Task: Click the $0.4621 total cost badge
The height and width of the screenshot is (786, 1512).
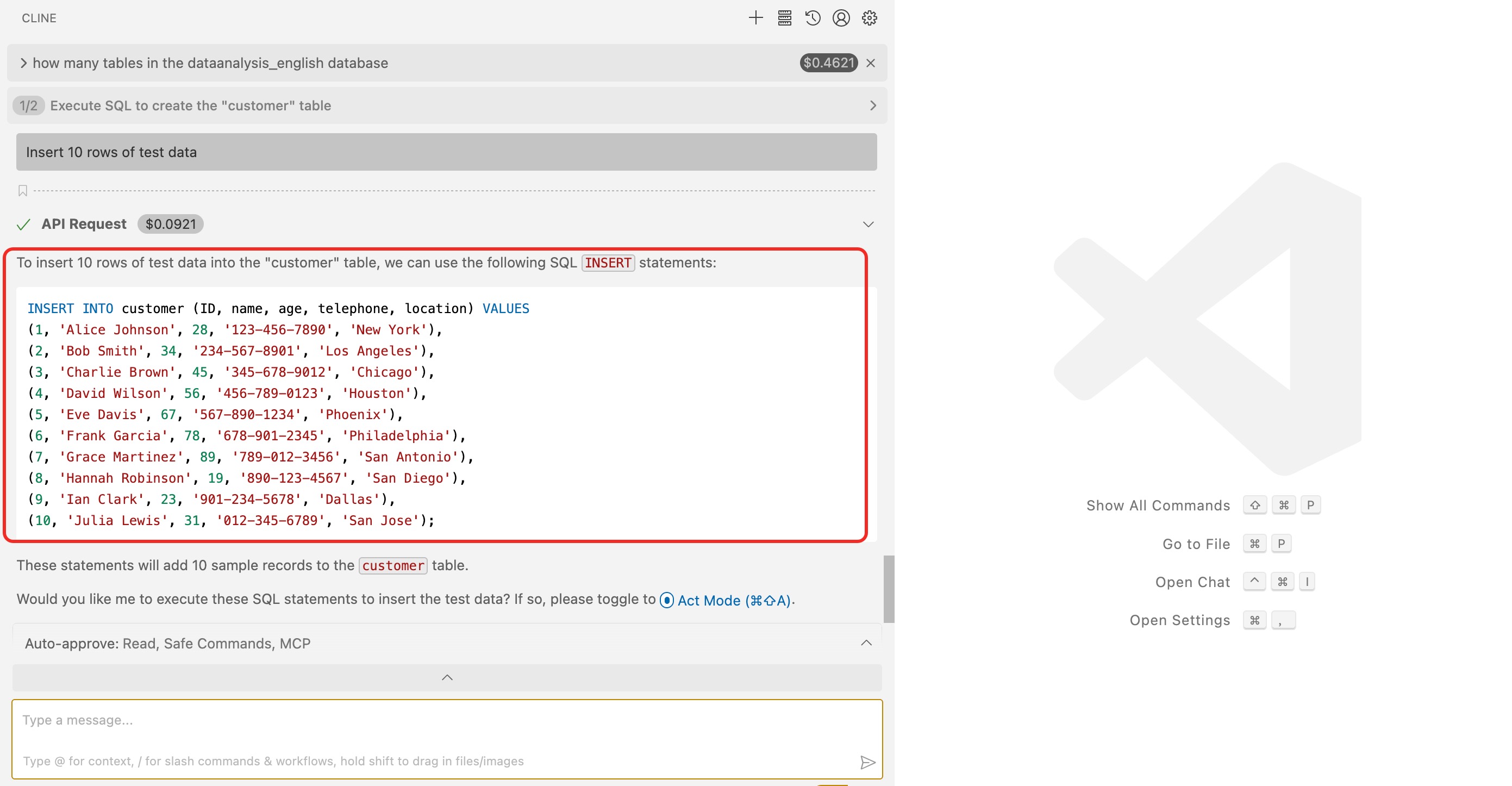Action: (x=828, y=63)
